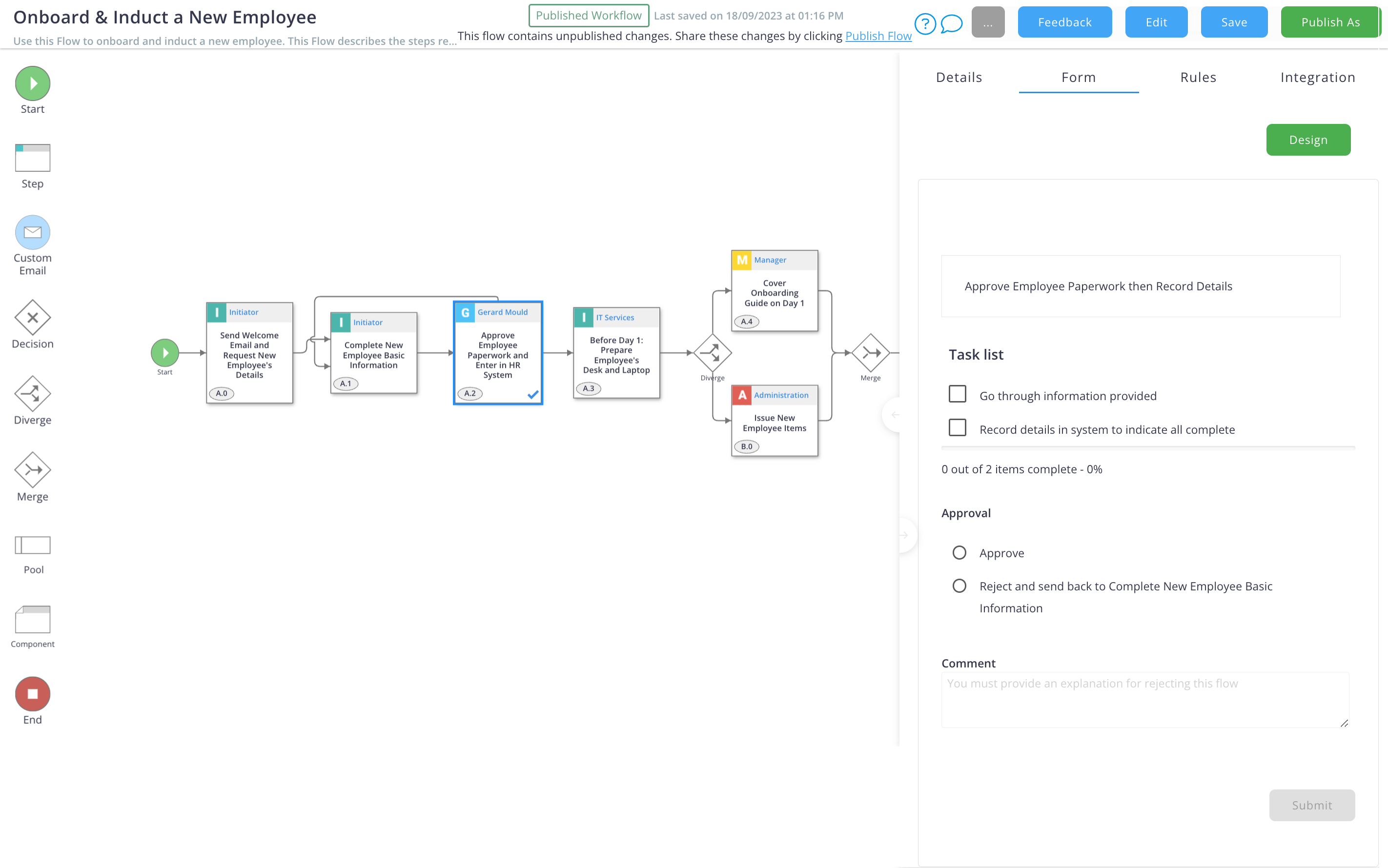Screen dimensions: 1388x868
Task: Select the Step element in palette
Action: [32, 158]
